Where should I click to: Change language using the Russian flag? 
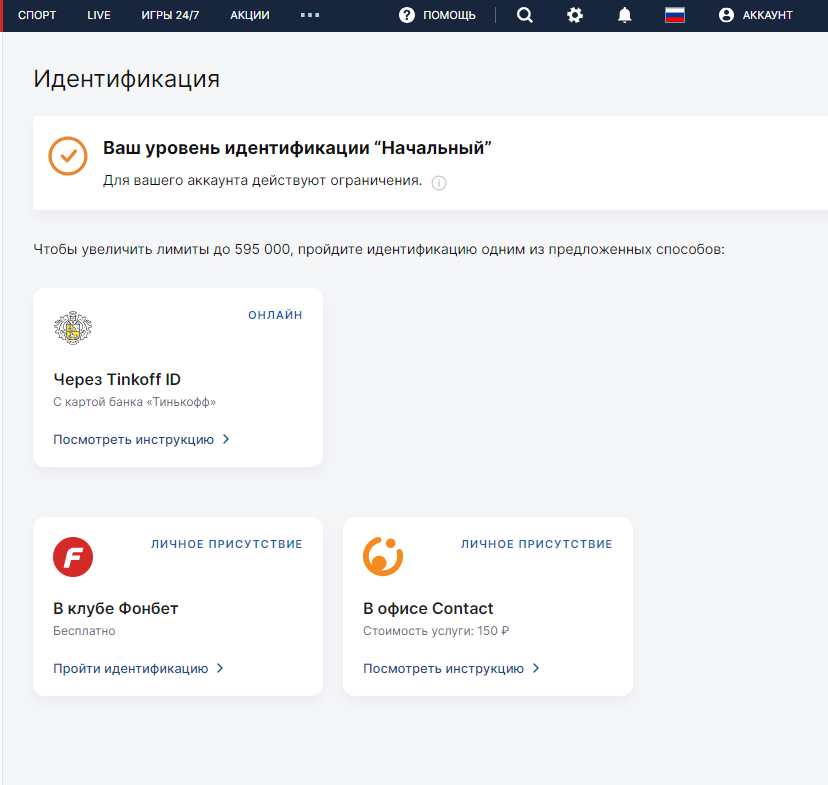pyautogui.click(x=675, y=15)
